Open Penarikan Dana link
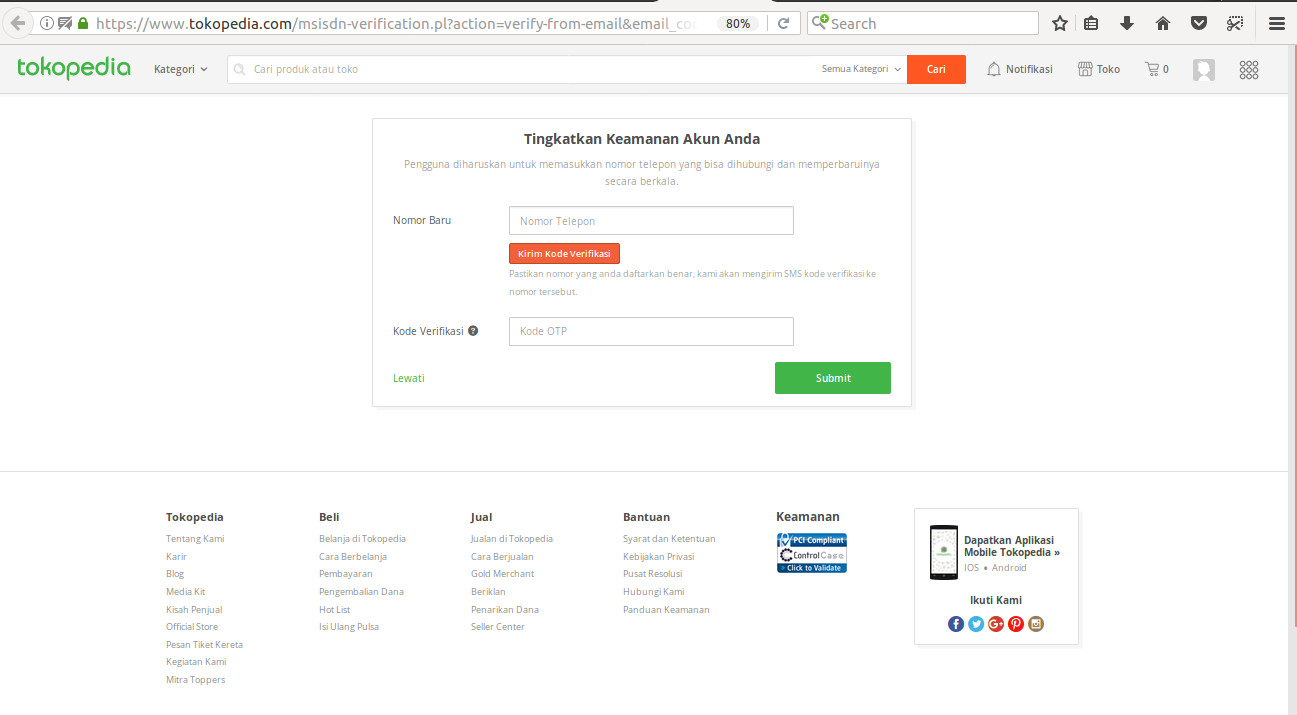 pos(505,609)
